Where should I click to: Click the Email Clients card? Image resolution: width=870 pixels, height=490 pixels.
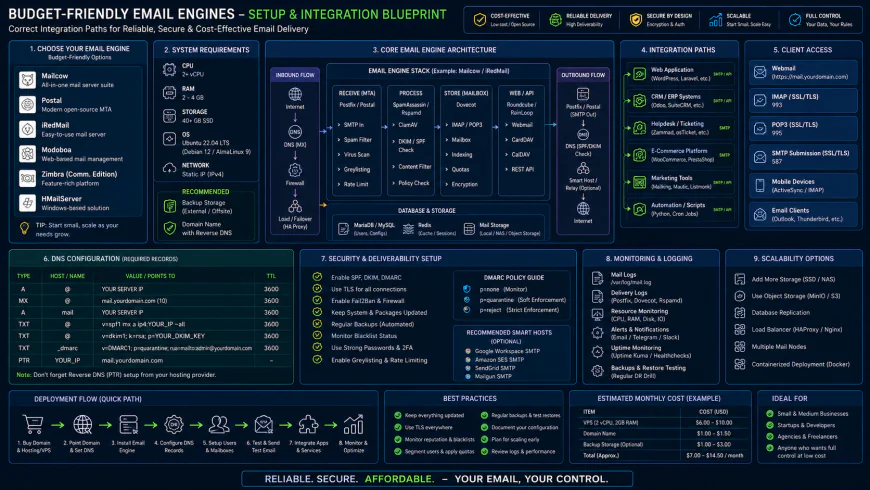click(803, 214)
